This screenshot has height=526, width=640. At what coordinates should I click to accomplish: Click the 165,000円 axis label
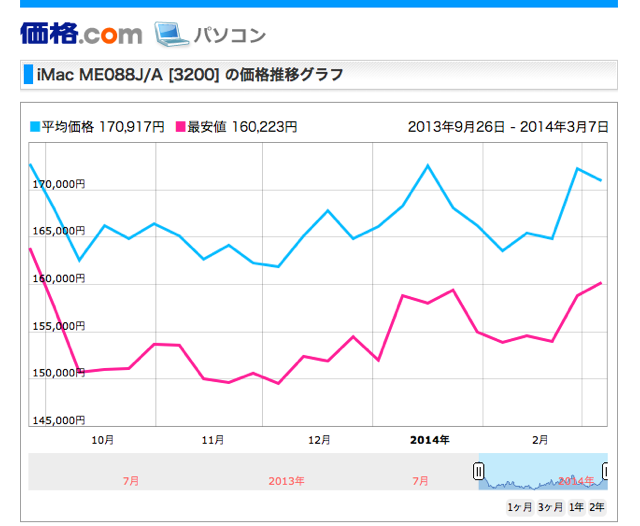(59, 231)
